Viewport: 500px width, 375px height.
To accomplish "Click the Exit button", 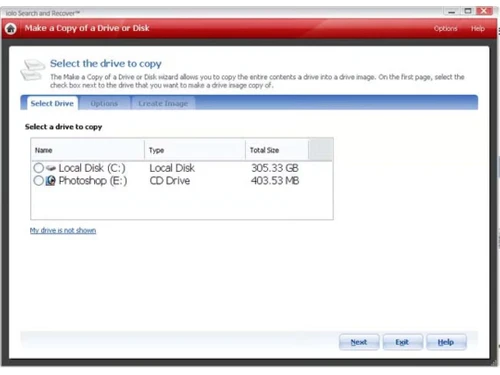I will click(402, 342).
